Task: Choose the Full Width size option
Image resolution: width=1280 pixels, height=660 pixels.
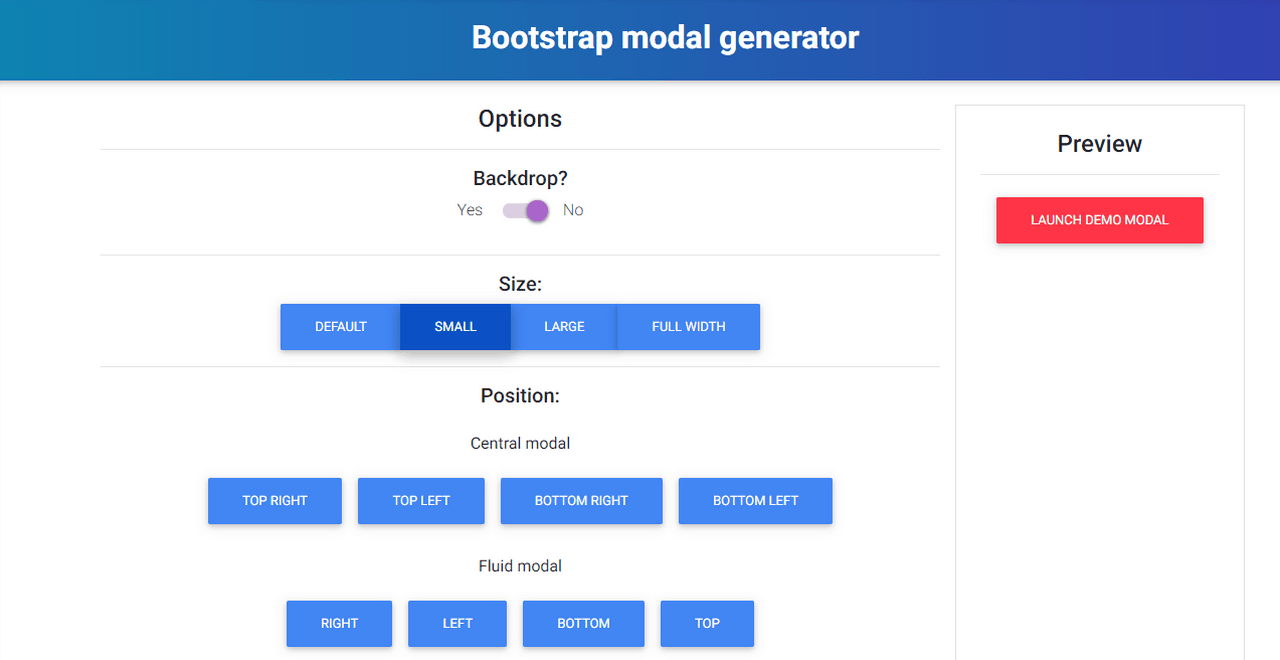Action: click(x=689, y=327)
